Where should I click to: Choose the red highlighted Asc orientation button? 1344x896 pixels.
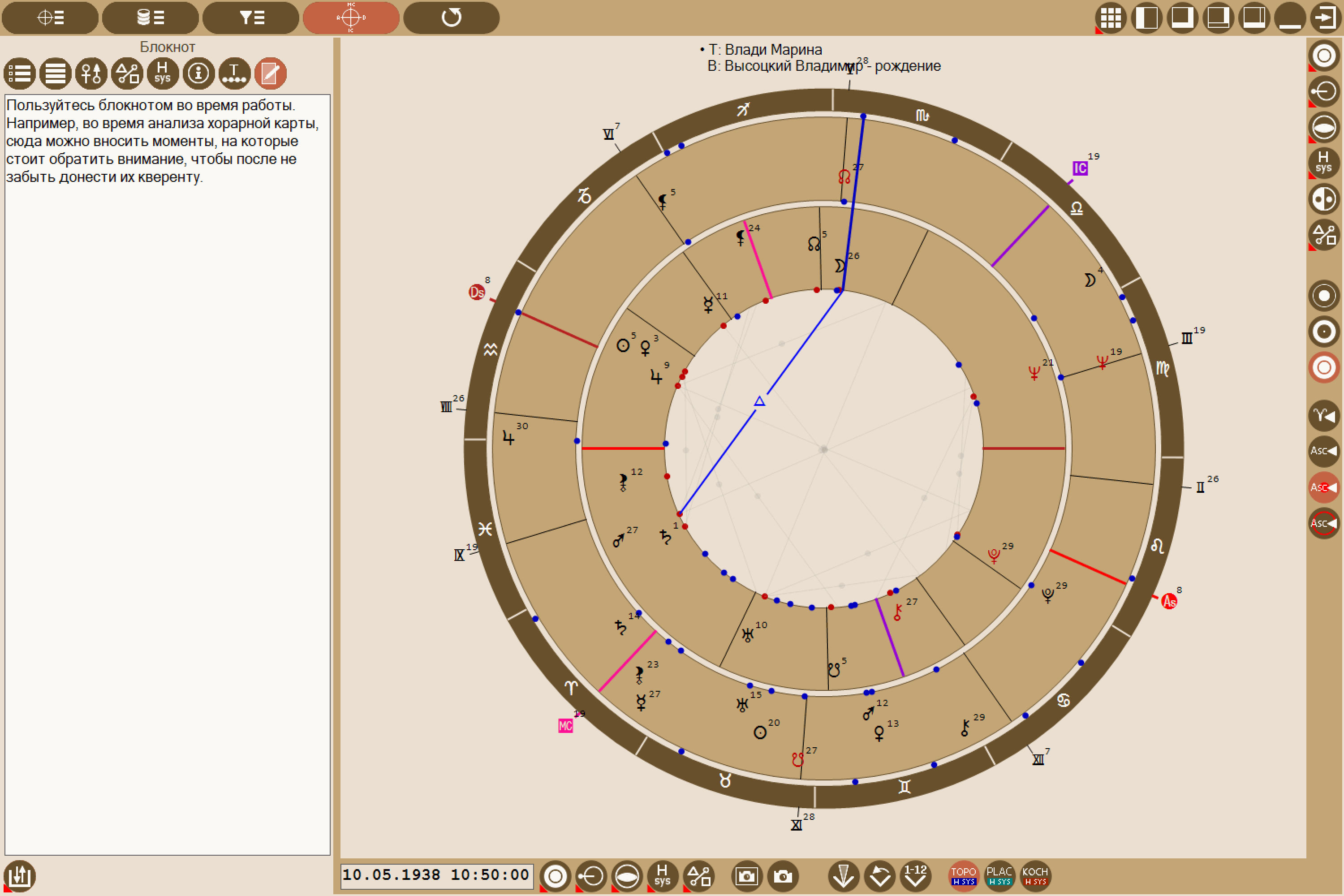click(1324, 487)
